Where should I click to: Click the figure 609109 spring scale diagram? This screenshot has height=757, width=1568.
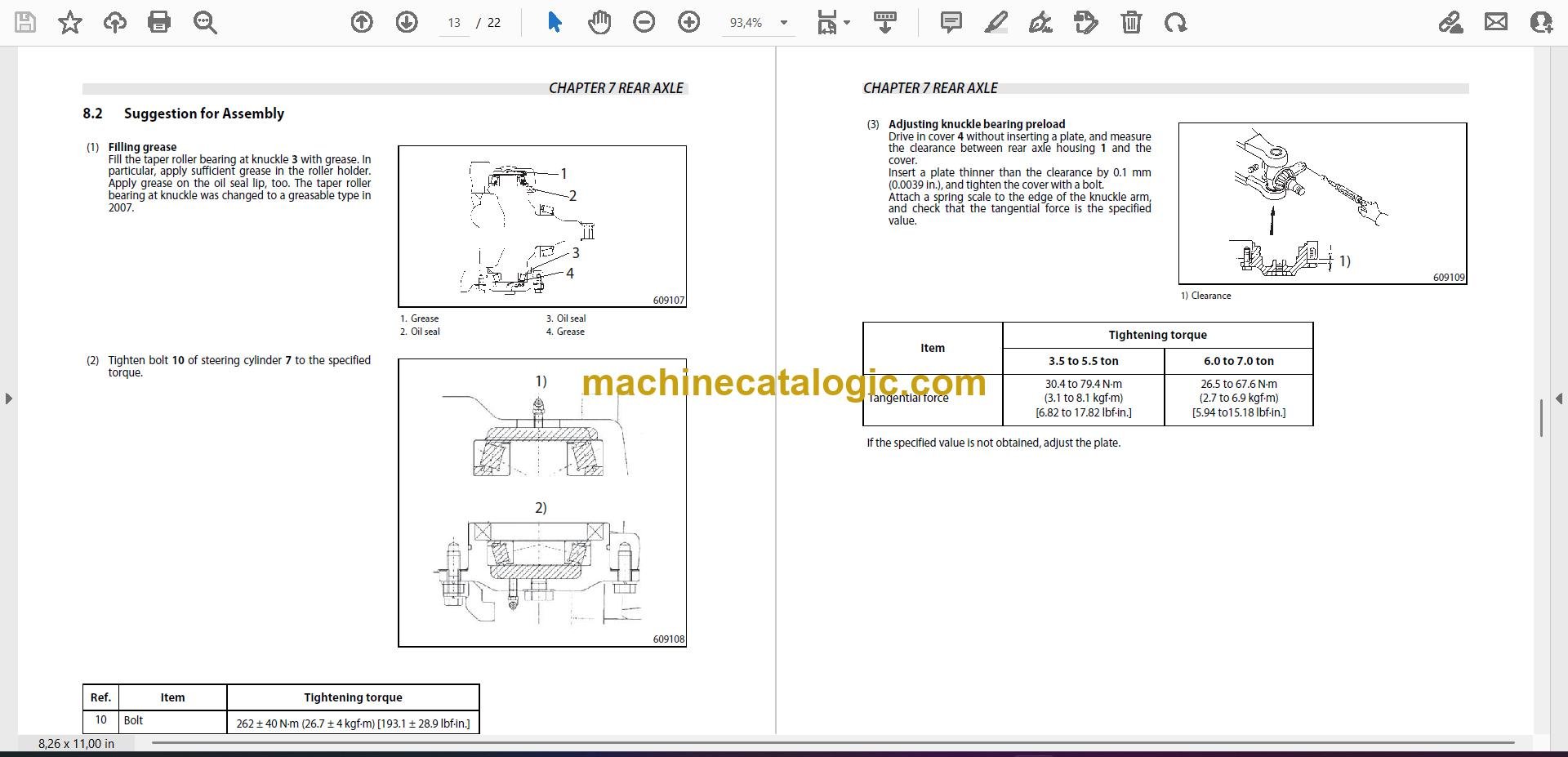1323,203
